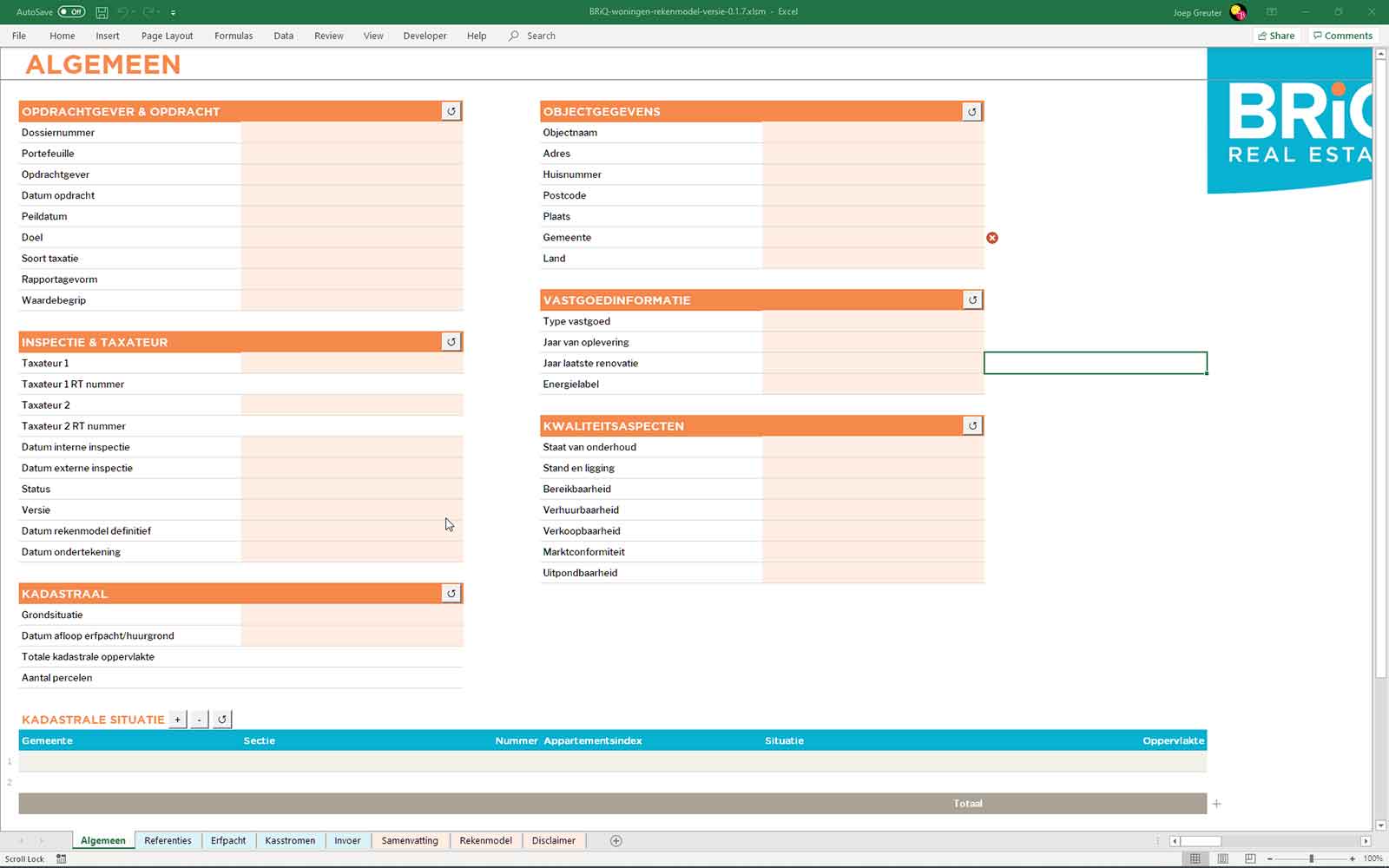Reset the Inspectie & Taxateur section
The image size is (1389, 868).
click(x=451, y=342)
